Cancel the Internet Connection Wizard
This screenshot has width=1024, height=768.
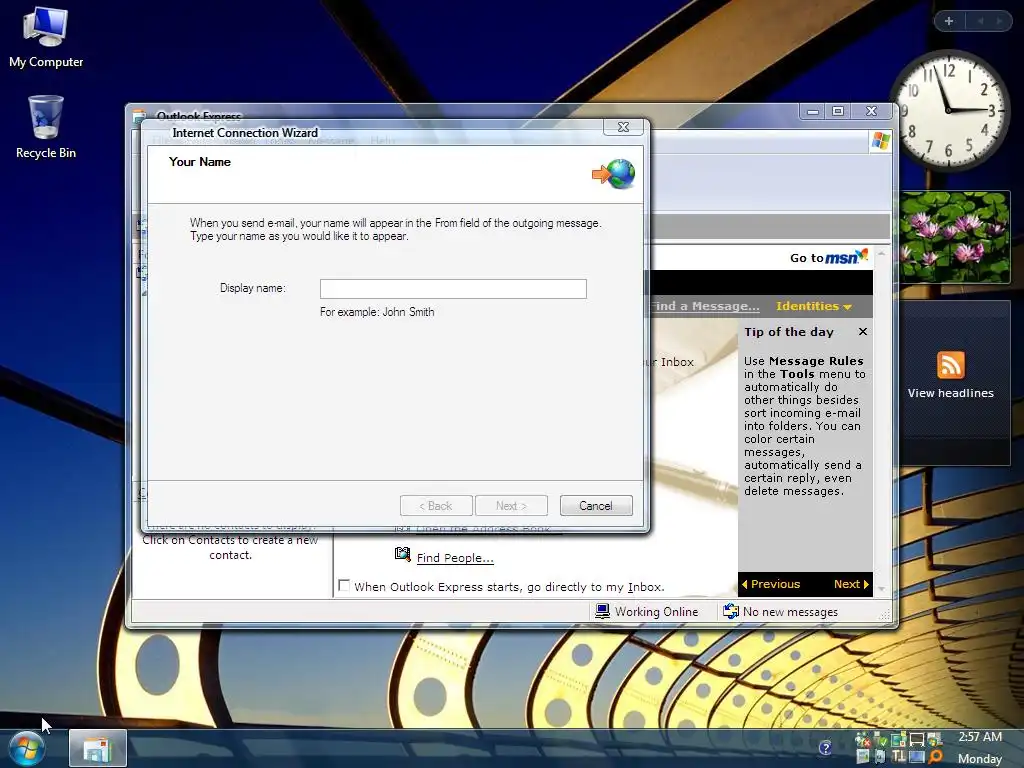[x=596, y=505]
